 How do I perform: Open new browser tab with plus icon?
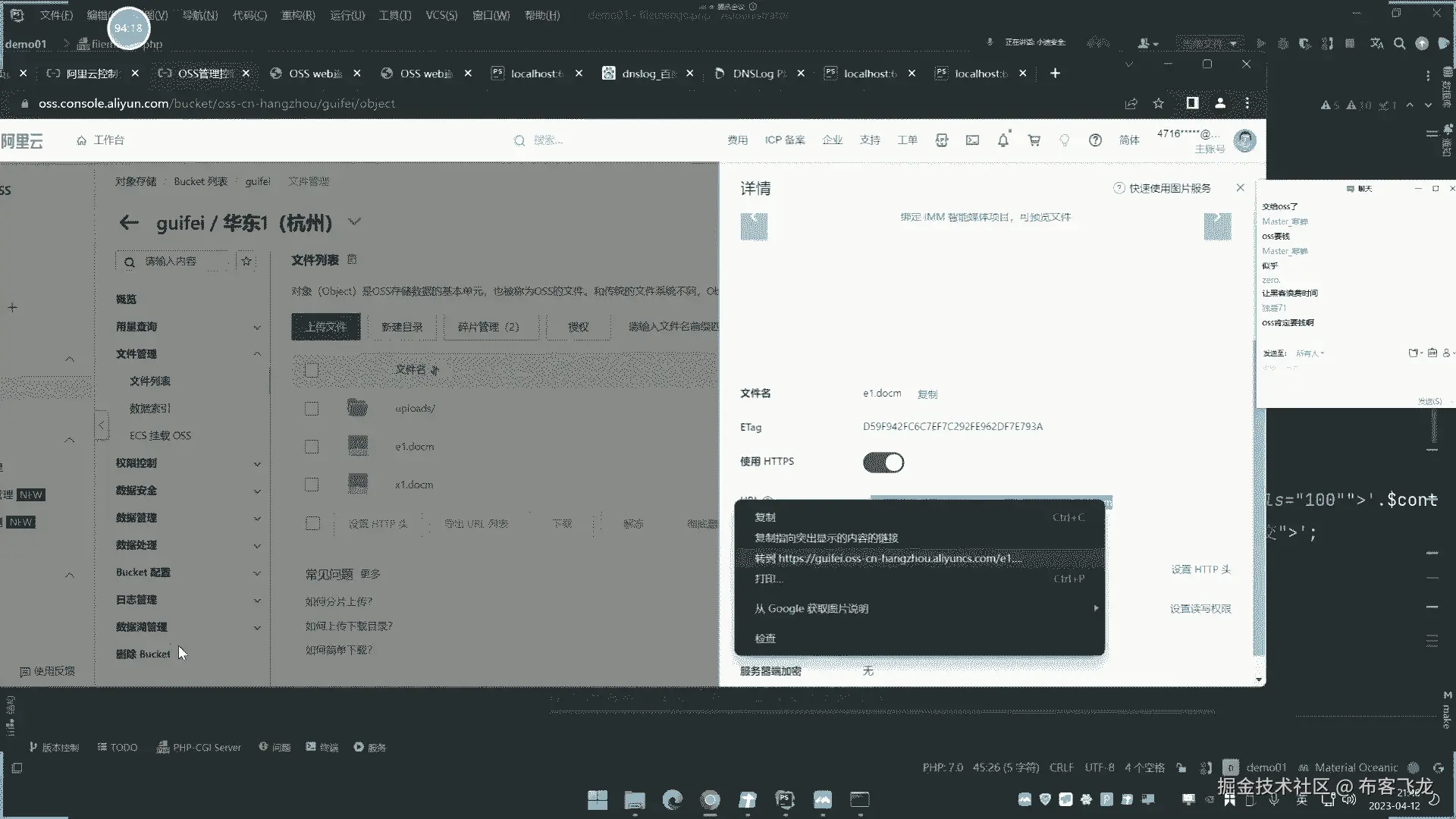1055,74
